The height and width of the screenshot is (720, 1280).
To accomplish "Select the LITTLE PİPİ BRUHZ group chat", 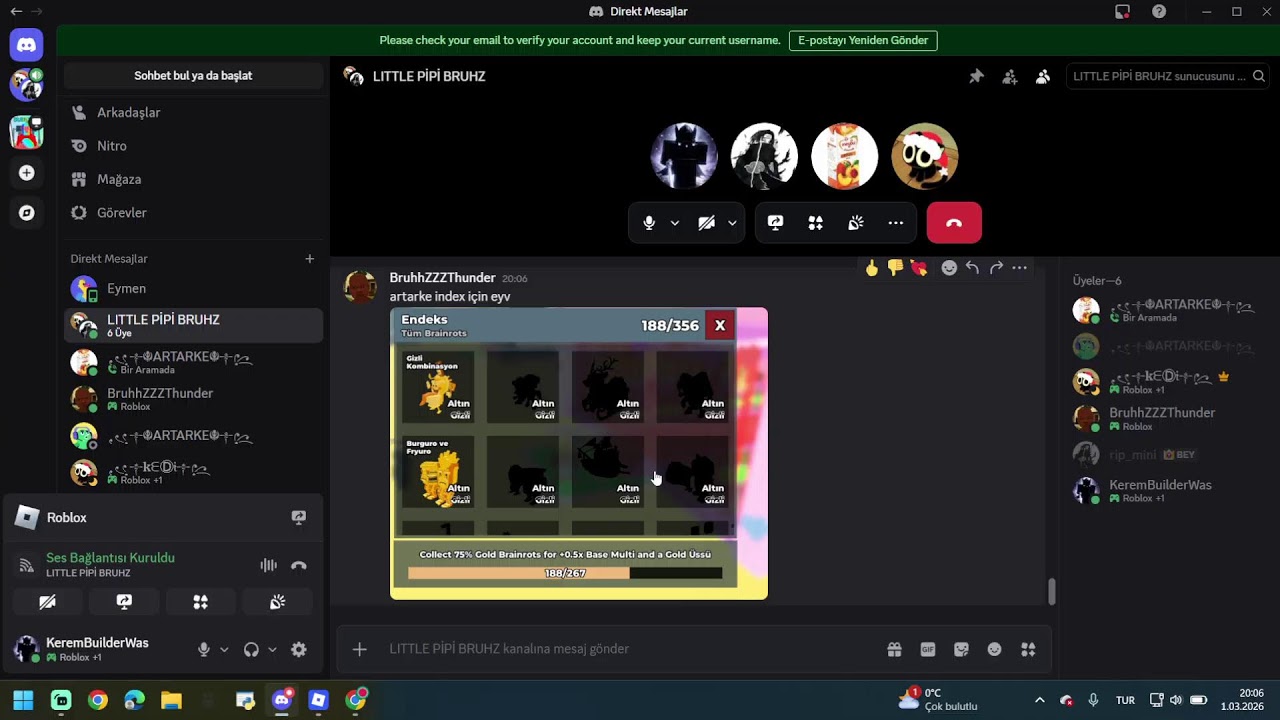I will pyautogui.click(x=193, y=325).
